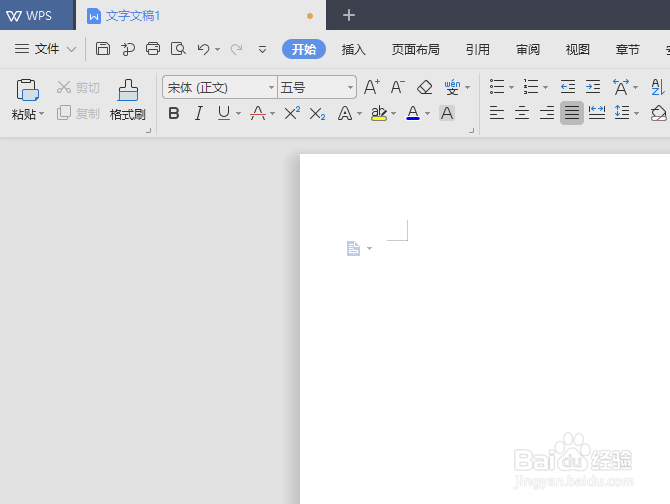
Task: Click the Phonetic Guide (wén) icon
Action: tap(452, 87)
